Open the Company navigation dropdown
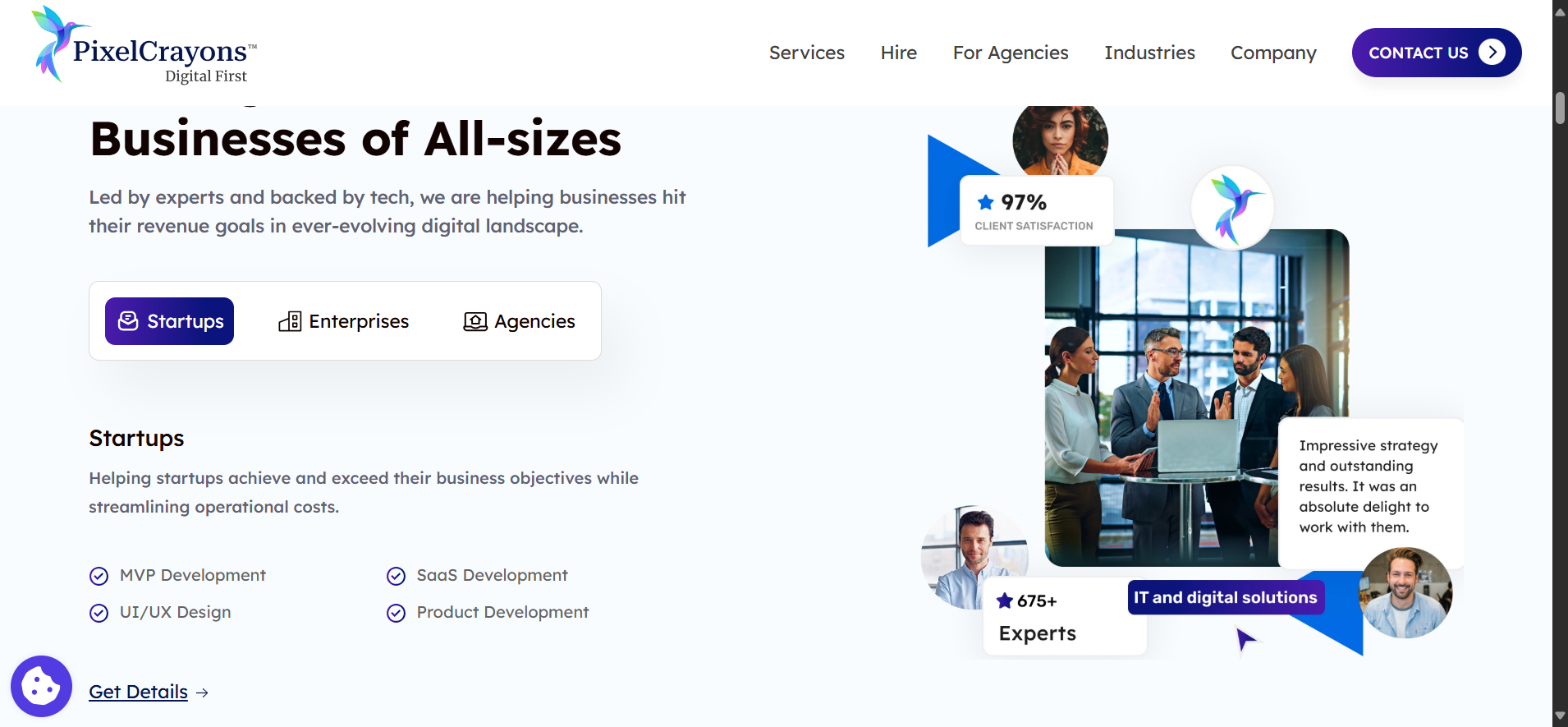The width and height of the screenshot is (1568, 727). [x=1273, y=53]
